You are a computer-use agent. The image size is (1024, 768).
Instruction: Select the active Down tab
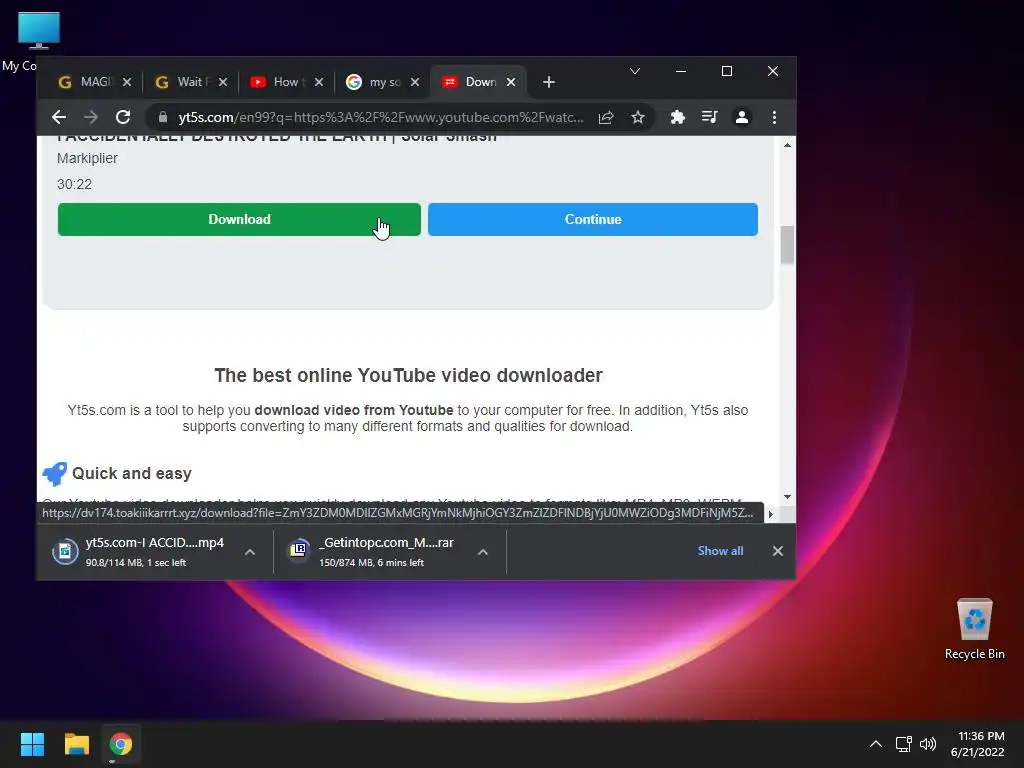(480, 82)
